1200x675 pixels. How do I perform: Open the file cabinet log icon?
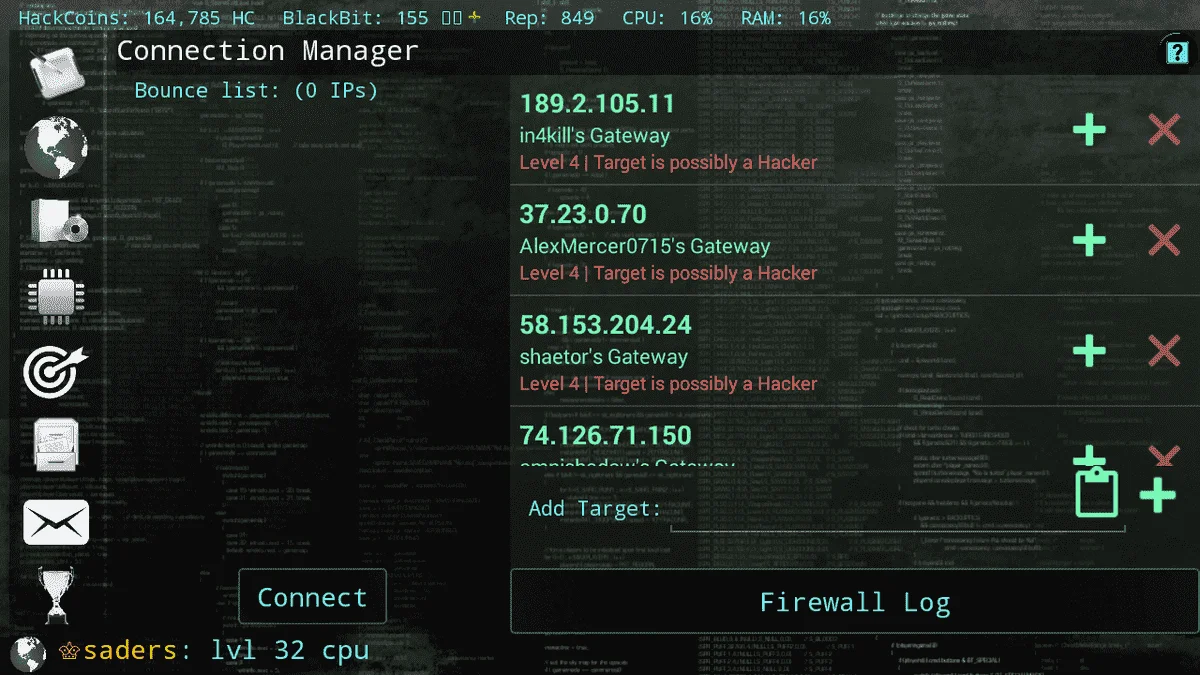(56, 445)
